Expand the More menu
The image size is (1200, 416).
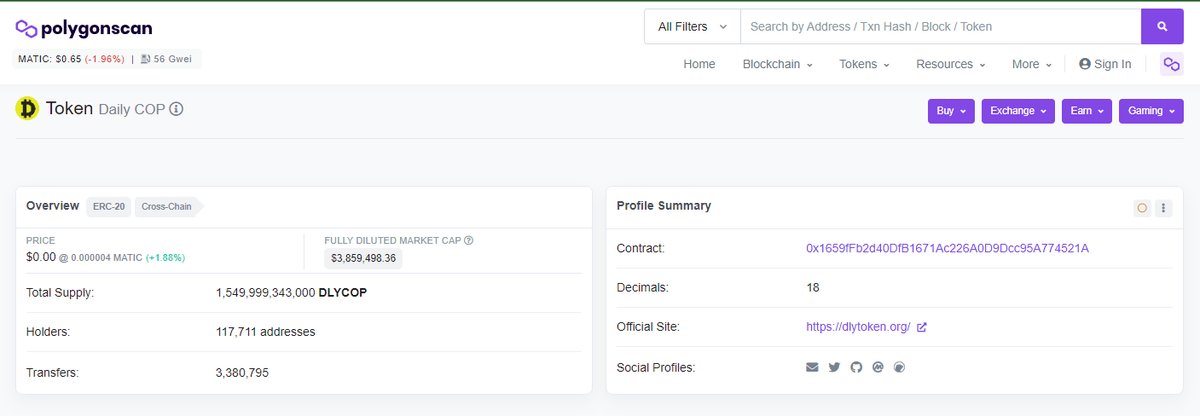[1031, 64]
